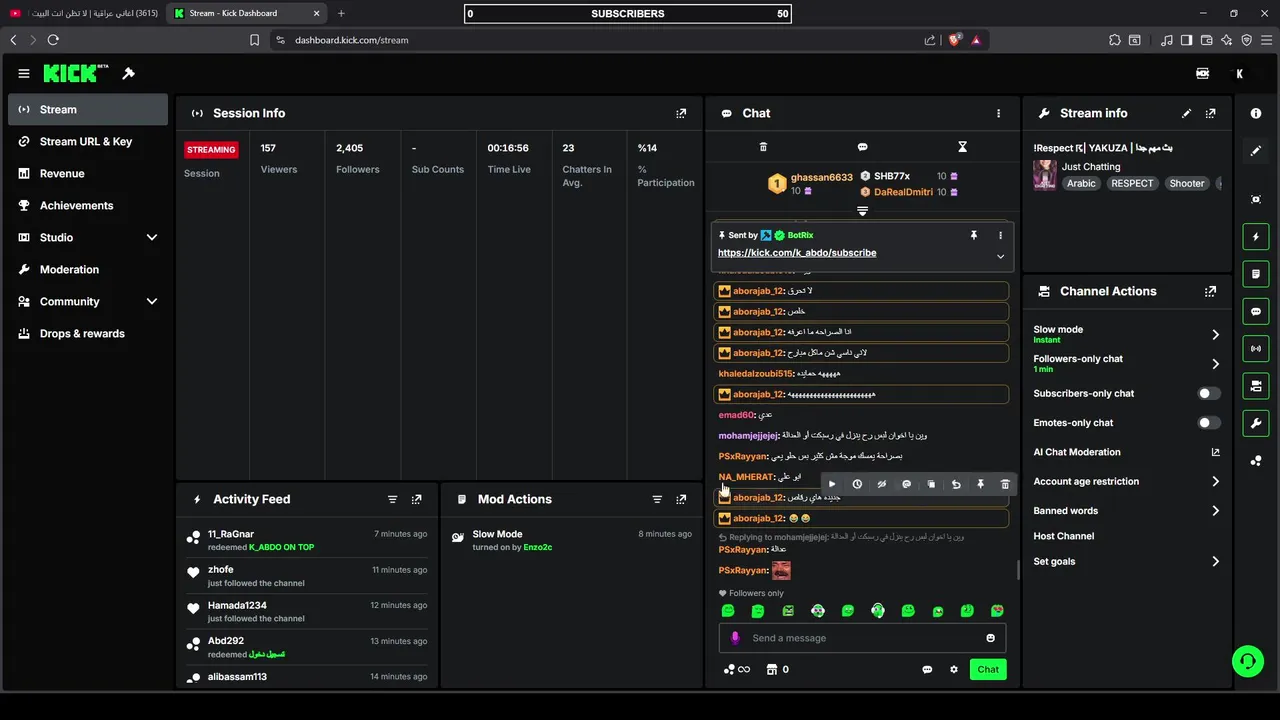
Task: Collapse the gift leaderboard arrow
Action: click(862, 211)
